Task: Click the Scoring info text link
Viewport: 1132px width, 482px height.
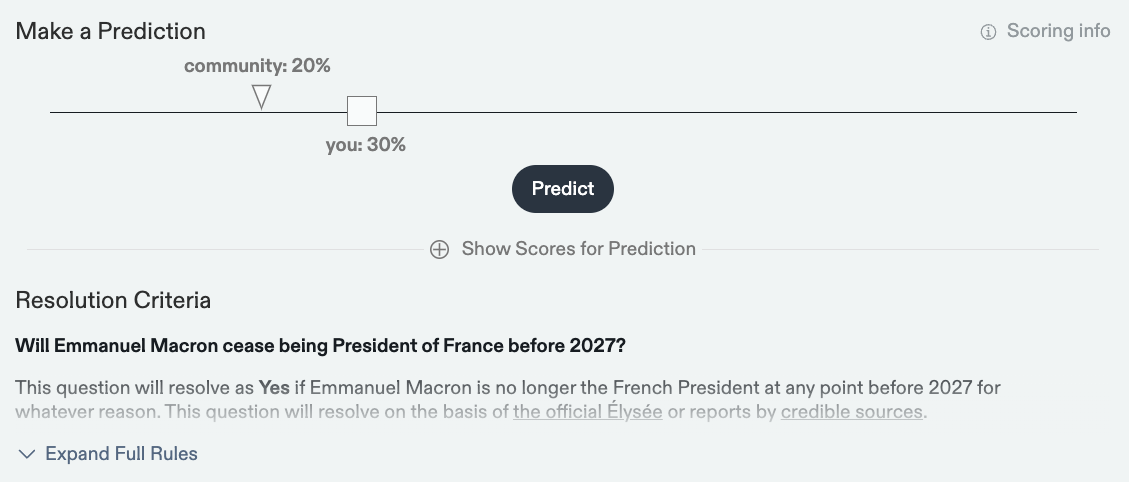Action: coord(1058,31)
